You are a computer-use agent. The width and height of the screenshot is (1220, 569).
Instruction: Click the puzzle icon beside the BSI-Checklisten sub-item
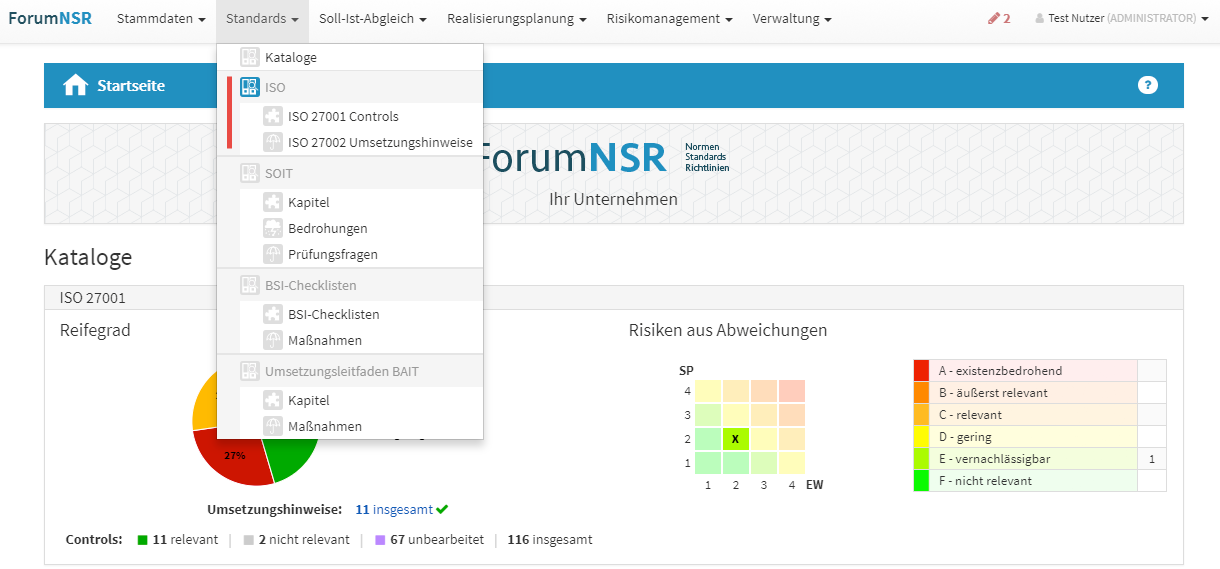(273, 314)
